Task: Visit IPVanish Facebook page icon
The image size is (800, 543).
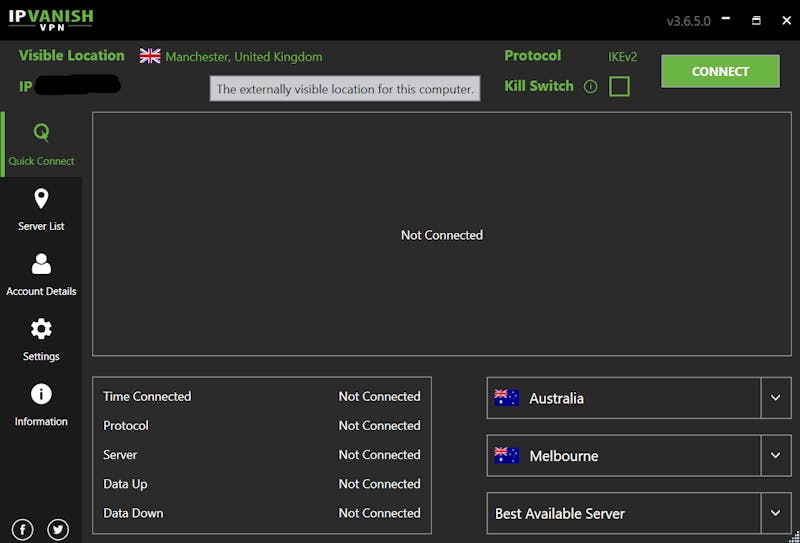Action: (x=22, y=529)
